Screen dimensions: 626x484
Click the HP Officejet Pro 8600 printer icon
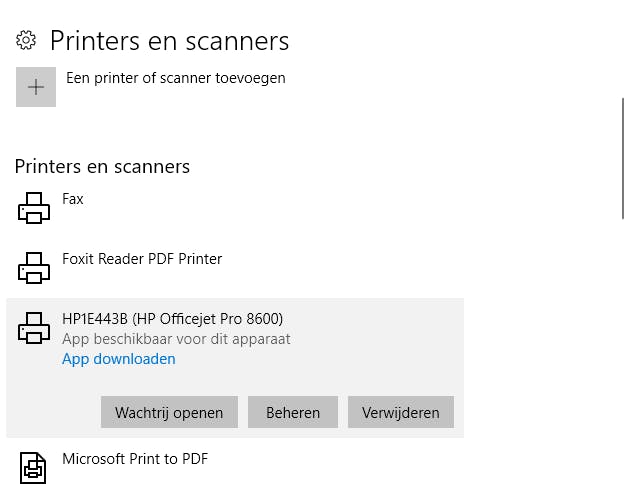click(34, 327)
